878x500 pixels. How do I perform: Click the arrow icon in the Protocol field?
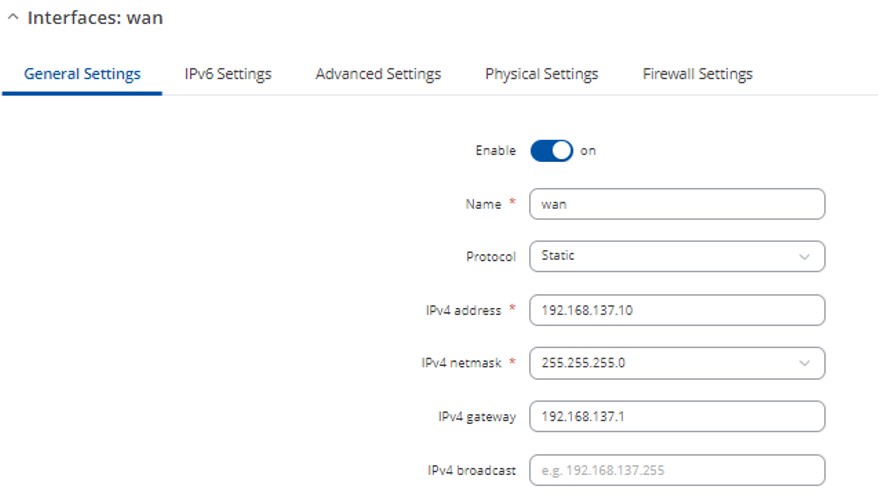pos(805,257)
